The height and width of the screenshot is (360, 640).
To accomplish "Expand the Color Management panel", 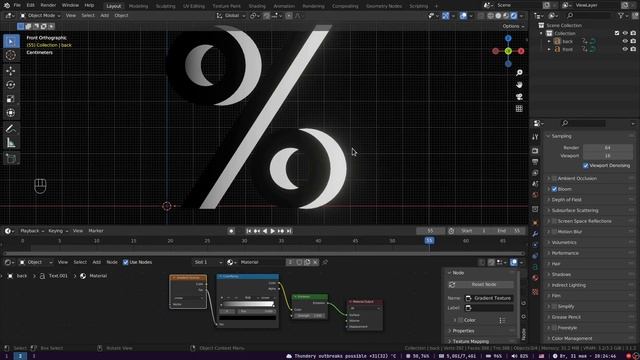I will 571,338.
